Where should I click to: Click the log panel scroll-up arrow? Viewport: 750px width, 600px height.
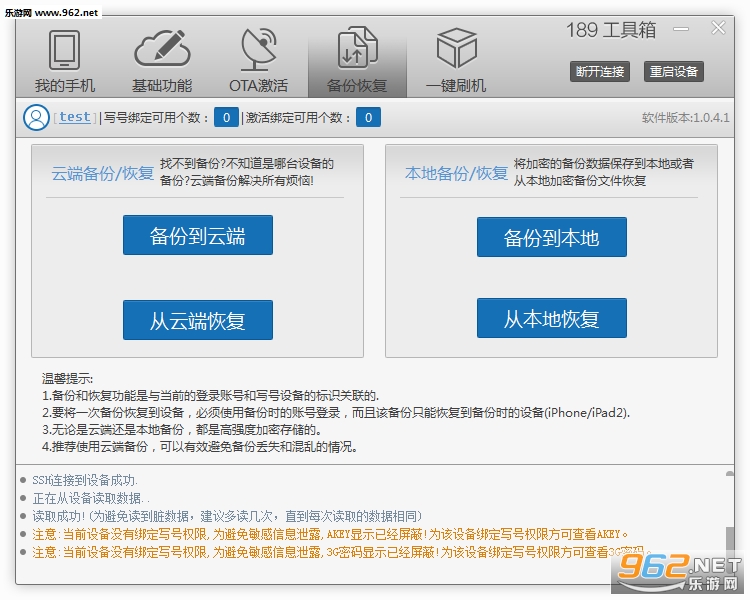729,474
